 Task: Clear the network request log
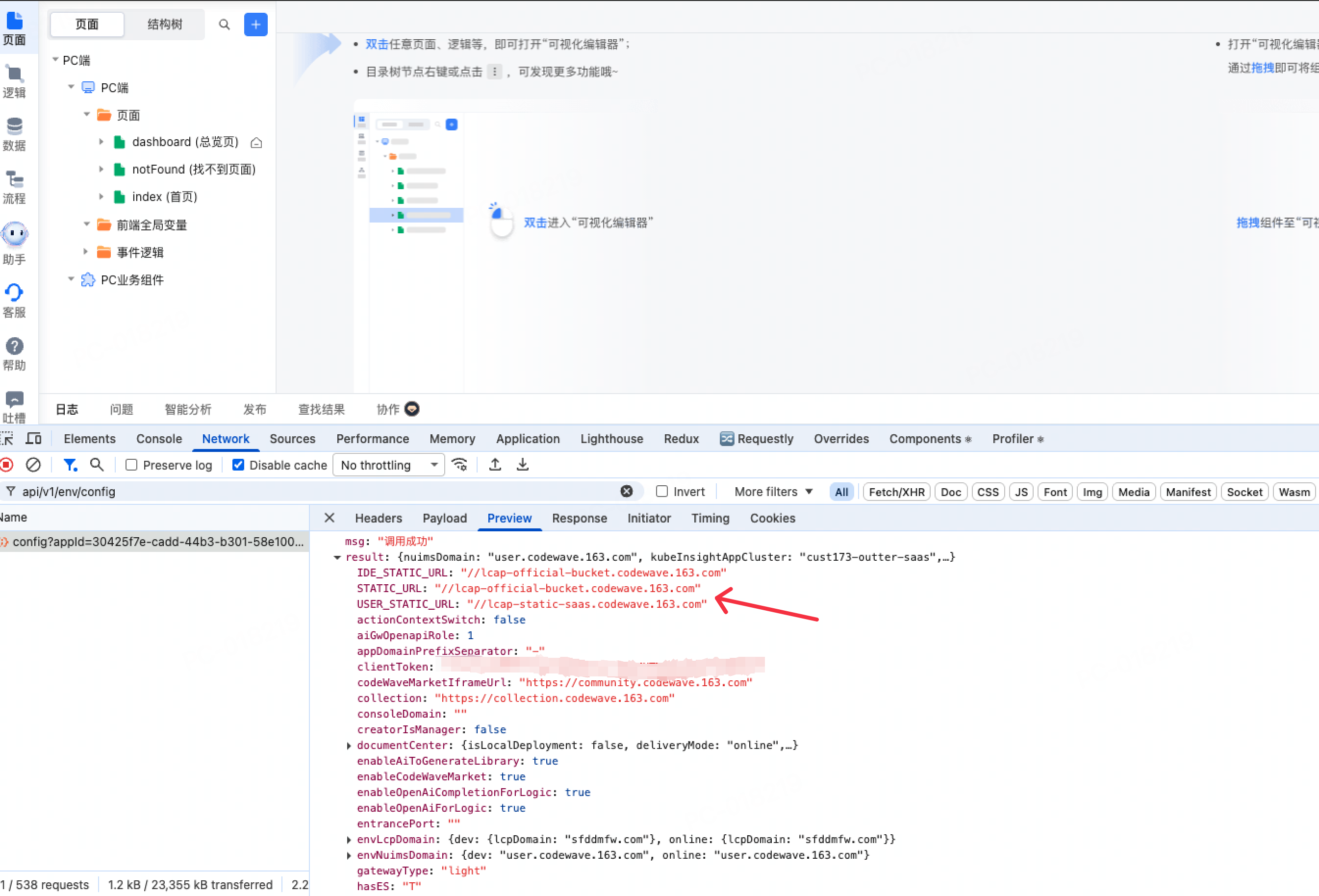33,465
